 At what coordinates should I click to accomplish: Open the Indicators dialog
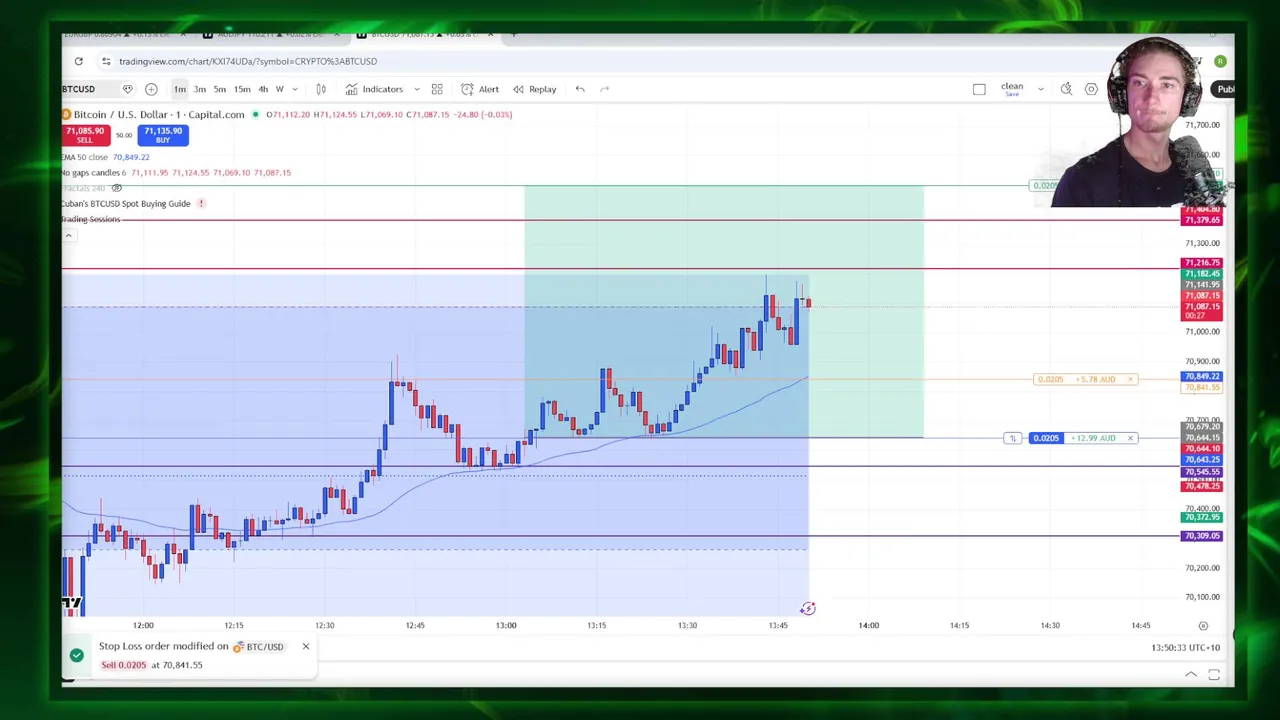pyautogui.click(x=374, y=89)
